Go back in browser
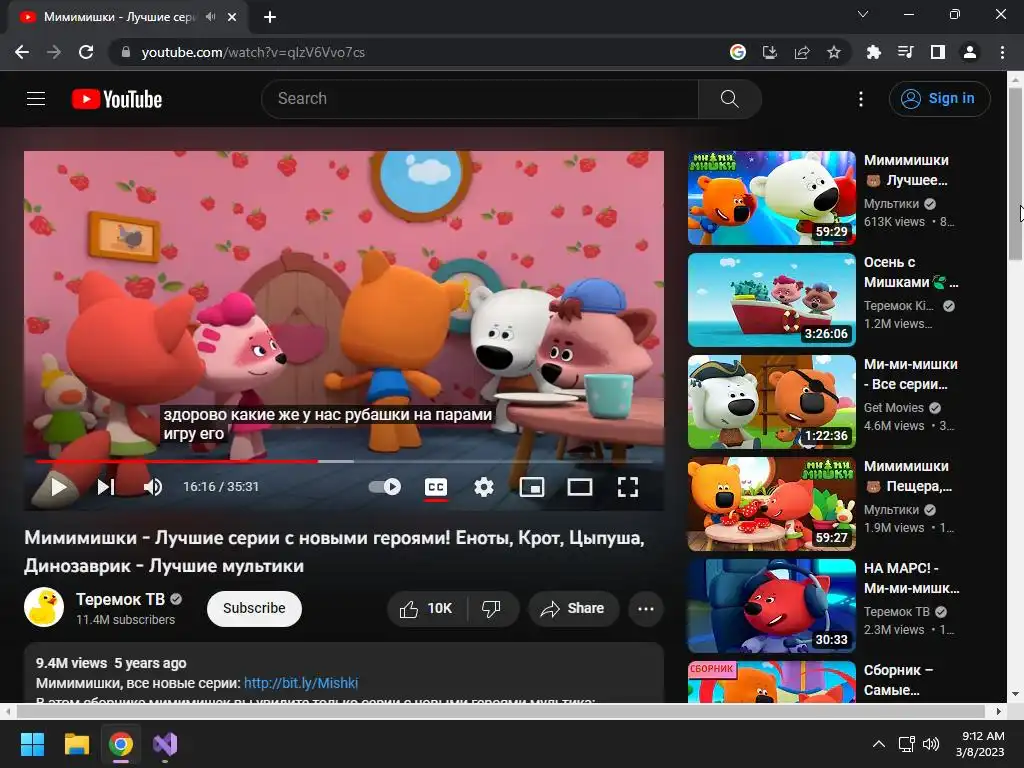The image size is (1024, 768). coord(22,52)
